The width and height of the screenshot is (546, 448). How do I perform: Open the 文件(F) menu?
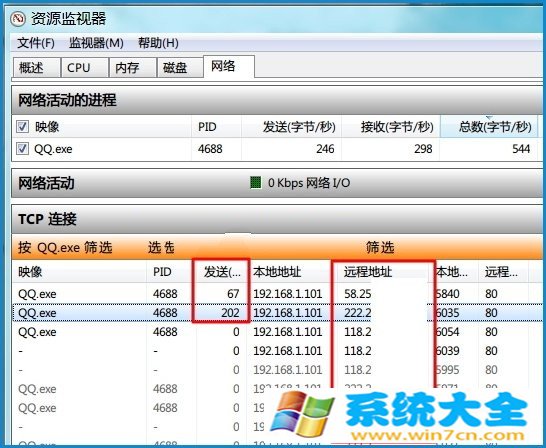click(36, 44)
